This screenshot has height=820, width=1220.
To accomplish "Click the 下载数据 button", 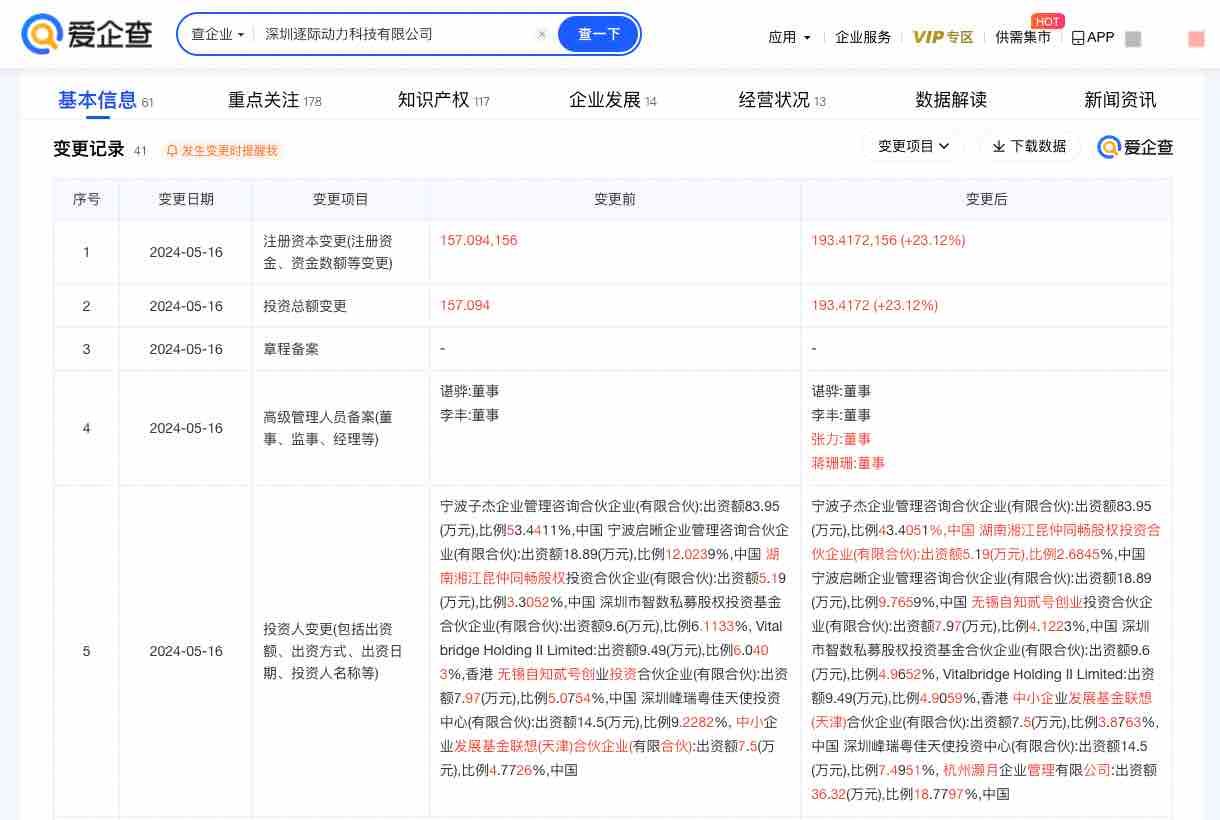I will (1030, 146).
